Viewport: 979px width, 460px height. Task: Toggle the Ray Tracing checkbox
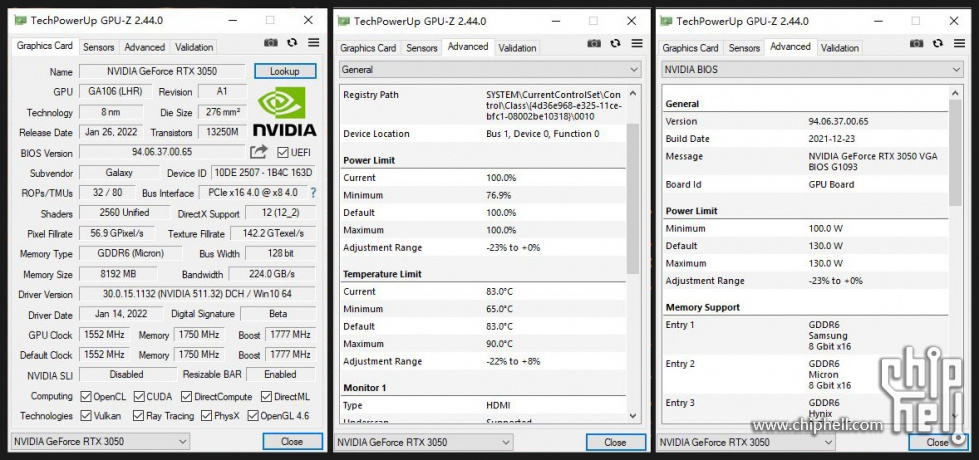tap(139, 416)
